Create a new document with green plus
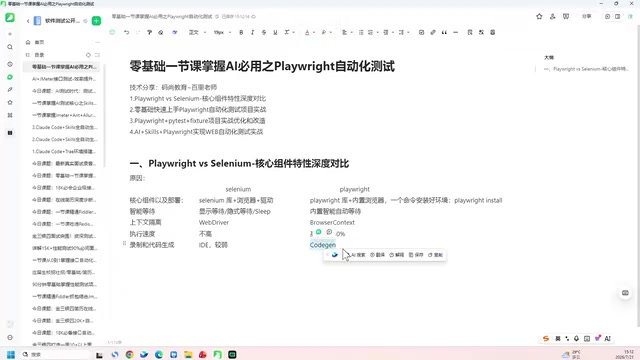640x360 pixels. point(96,21)
